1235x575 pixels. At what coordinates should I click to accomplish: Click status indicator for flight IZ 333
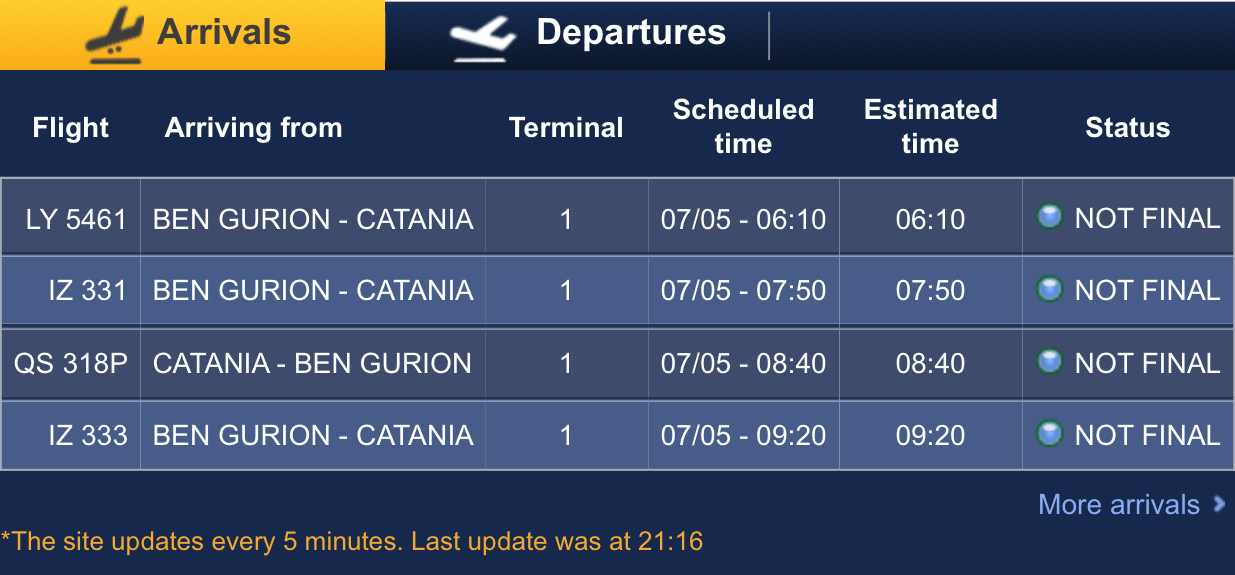[x=1049, y=435]
